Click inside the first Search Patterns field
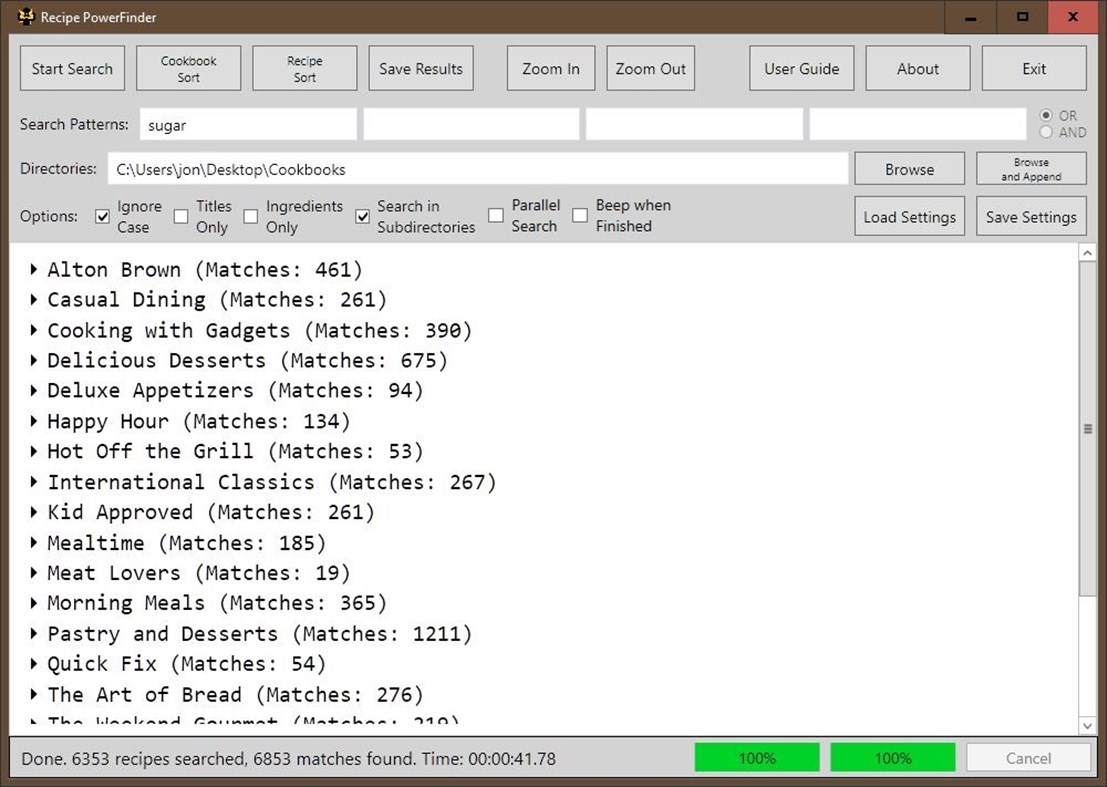The image size is (1107, 787). click(247, 124)
